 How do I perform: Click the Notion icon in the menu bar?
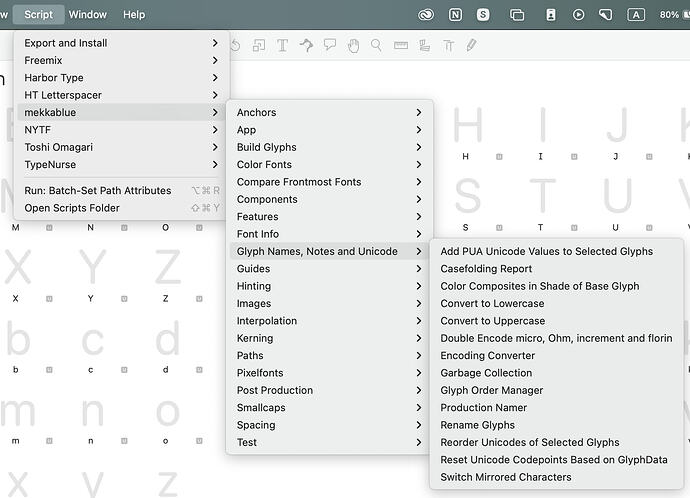click(455, 15)
